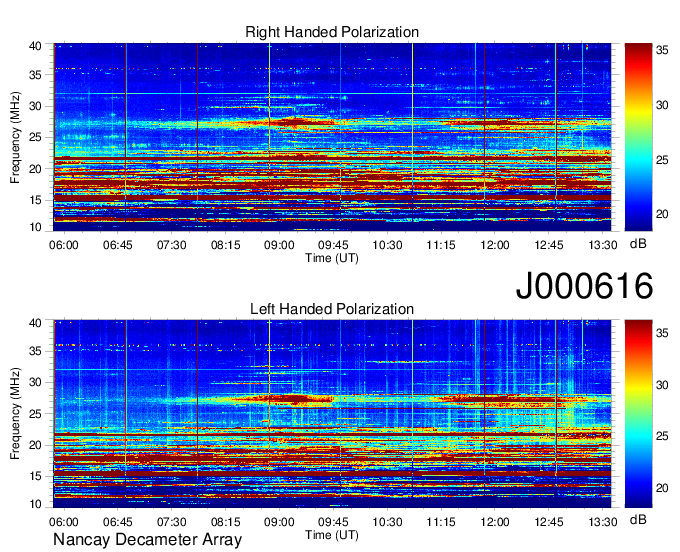Click the 09:00 time tick under top plot
The height and width of the screenshot is (552, 680).
coord(279,245)
